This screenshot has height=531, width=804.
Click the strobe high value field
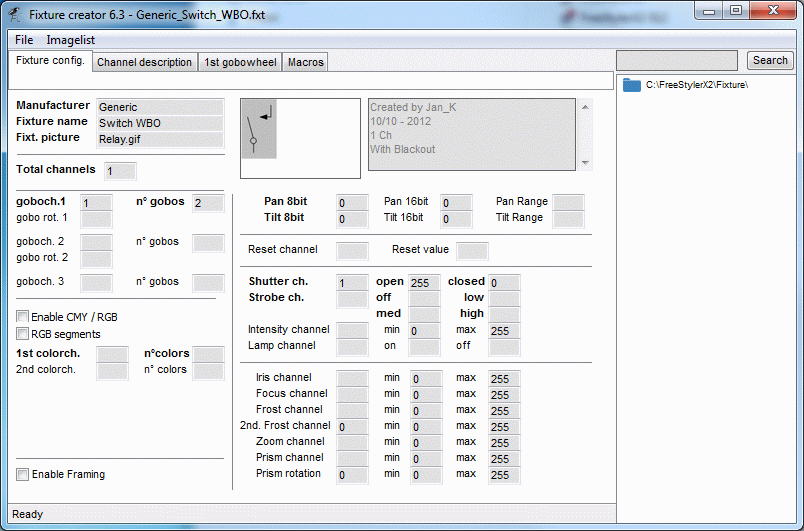[x=505, y=315]
